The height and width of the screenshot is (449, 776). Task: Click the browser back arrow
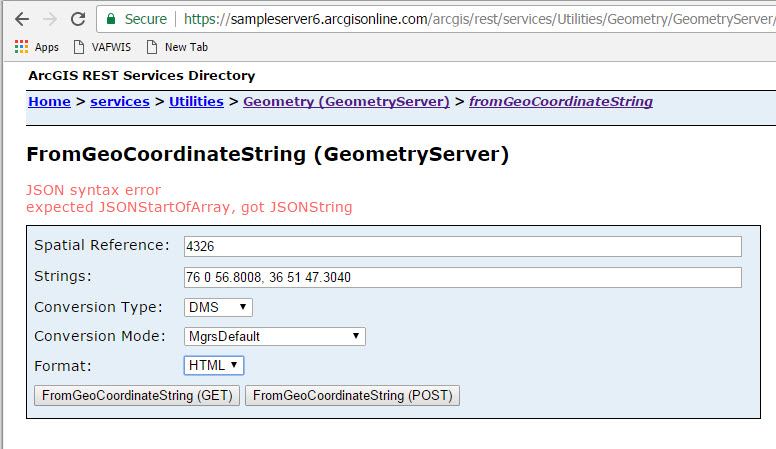(x=21, y=19)
